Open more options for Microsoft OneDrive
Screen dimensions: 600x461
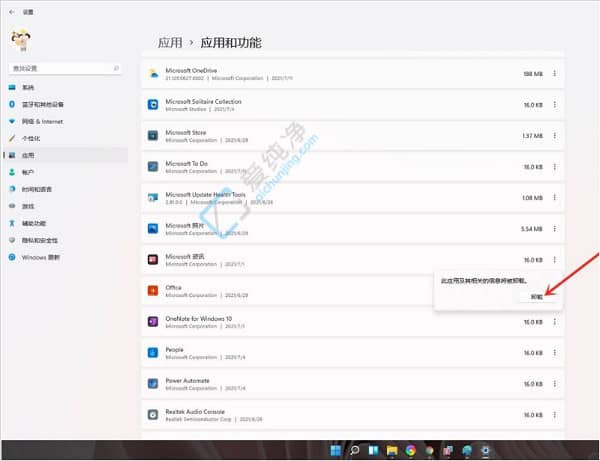click(554, 73)
